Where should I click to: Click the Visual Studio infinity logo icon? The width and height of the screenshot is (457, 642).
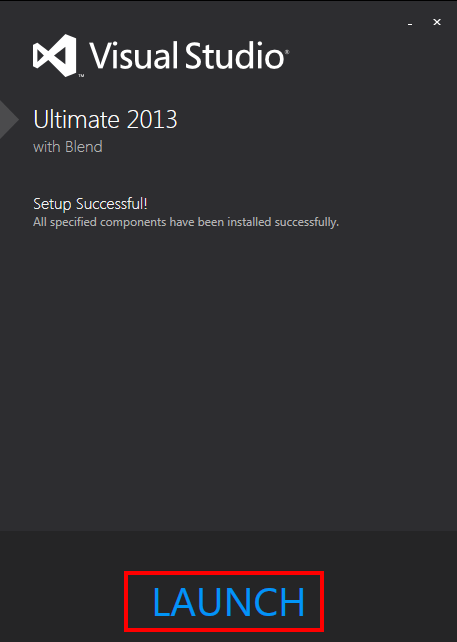pos(55,55)
